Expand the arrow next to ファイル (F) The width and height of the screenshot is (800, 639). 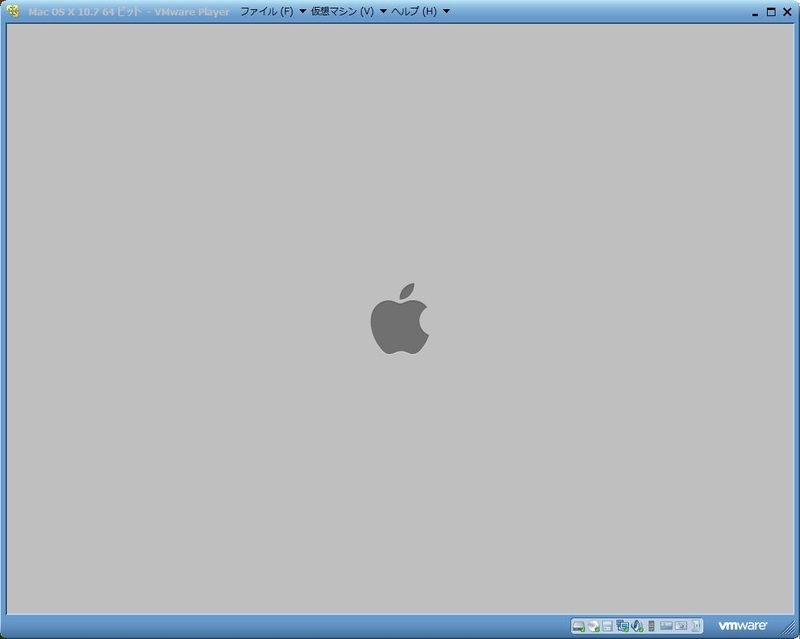[302, 11]
